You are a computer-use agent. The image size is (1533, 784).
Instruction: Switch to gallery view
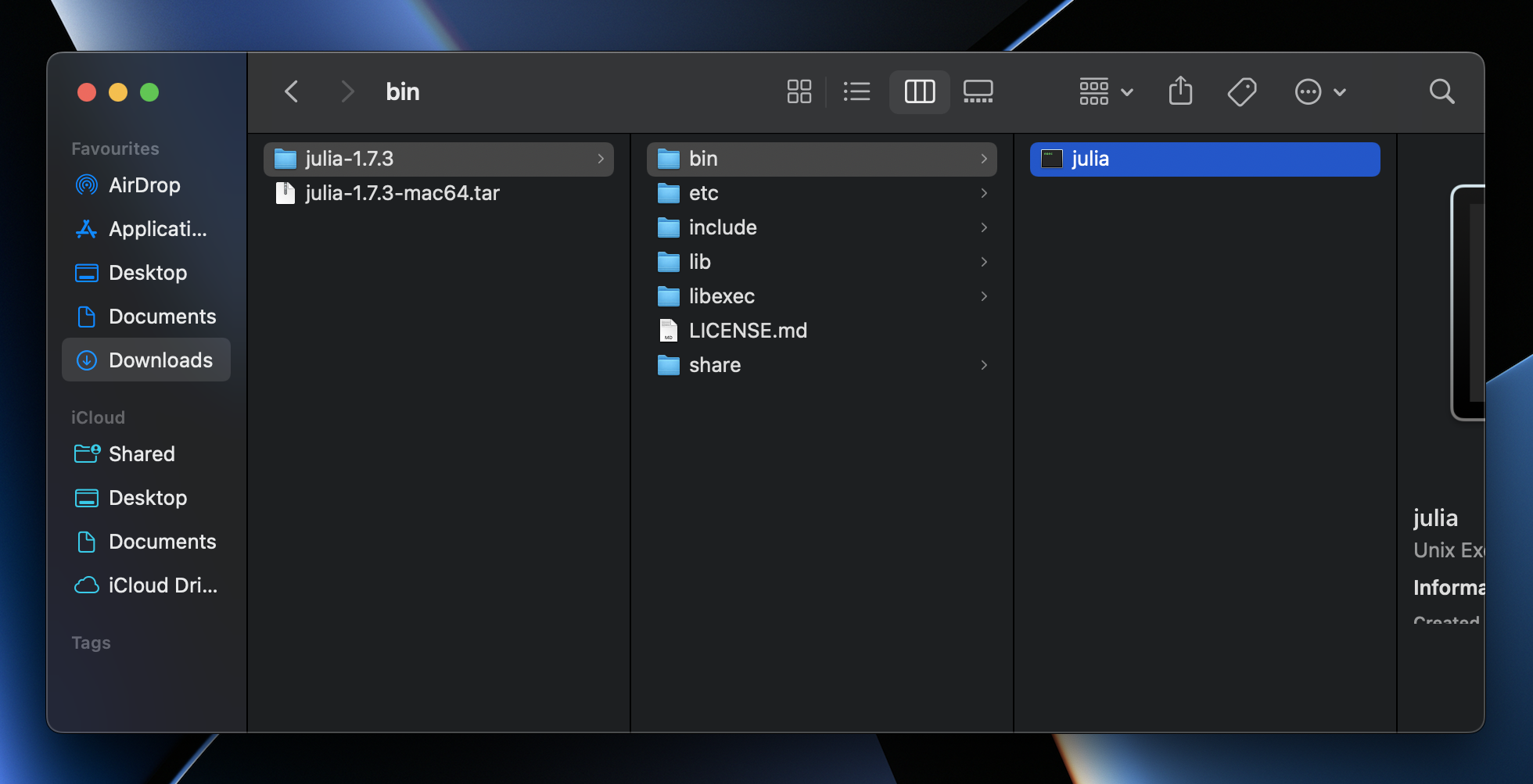click(978, 91)
